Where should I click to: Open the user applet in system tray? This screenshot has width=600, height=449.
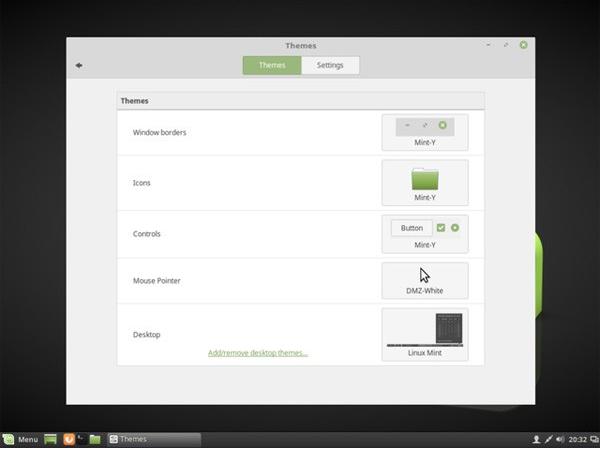(537, 439)
